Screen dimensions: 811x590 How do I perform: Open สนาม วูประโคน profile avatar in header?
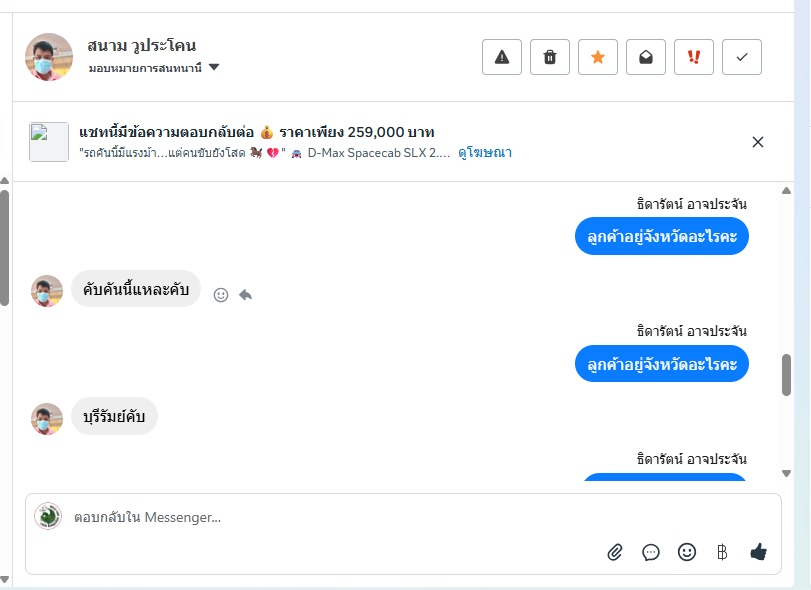(49, 57)
